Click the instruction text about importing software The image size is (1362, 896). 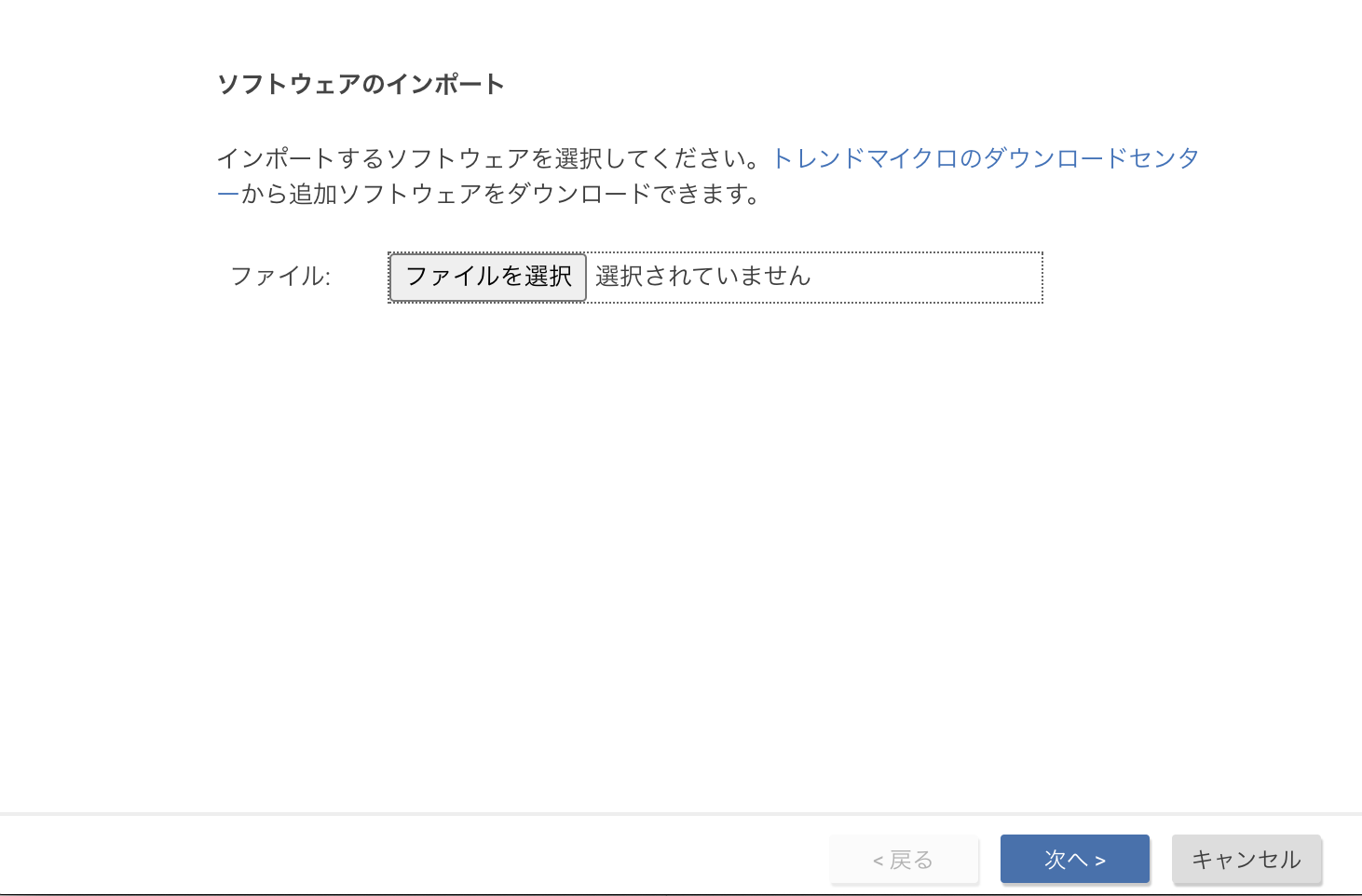pyautogui.click(x=484, y=158)
